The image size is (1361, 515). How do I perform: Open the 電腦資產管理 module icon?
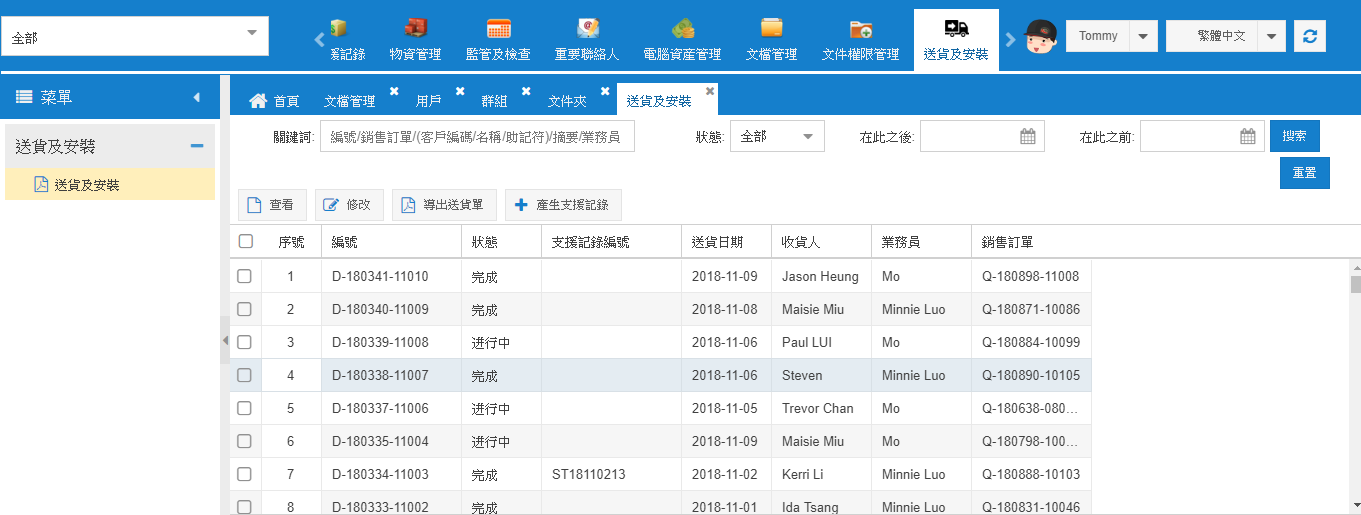pyautogui.click(x=682, y=29)
